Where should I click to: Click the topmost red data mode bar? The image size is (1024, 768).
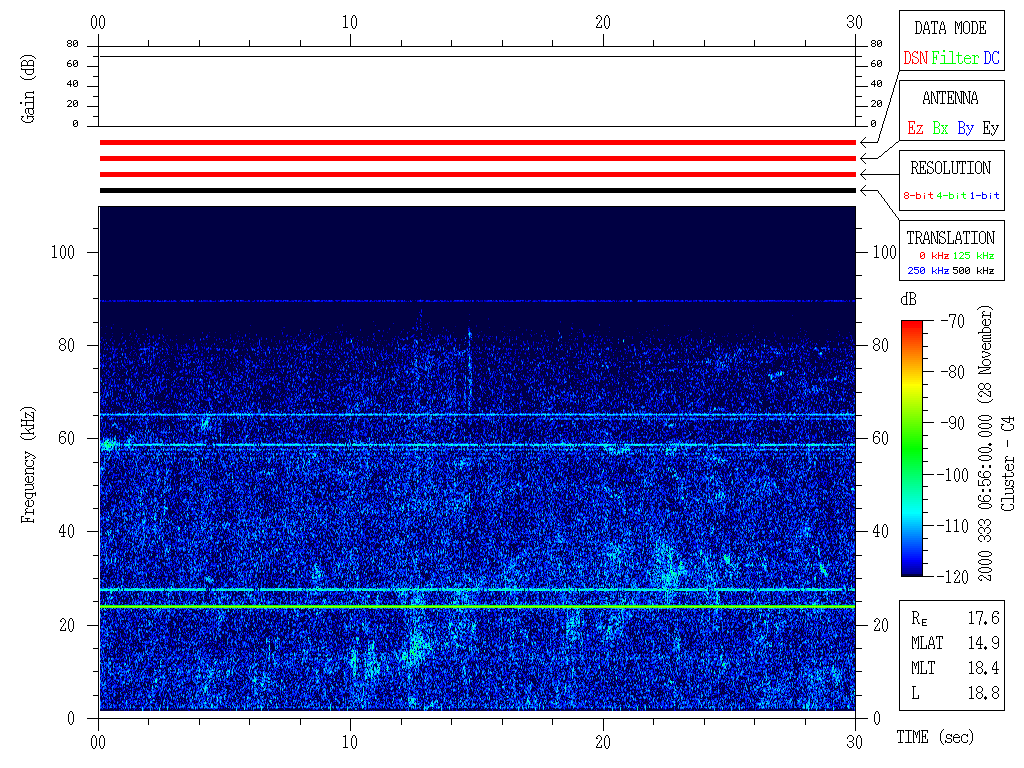[477, 142]
